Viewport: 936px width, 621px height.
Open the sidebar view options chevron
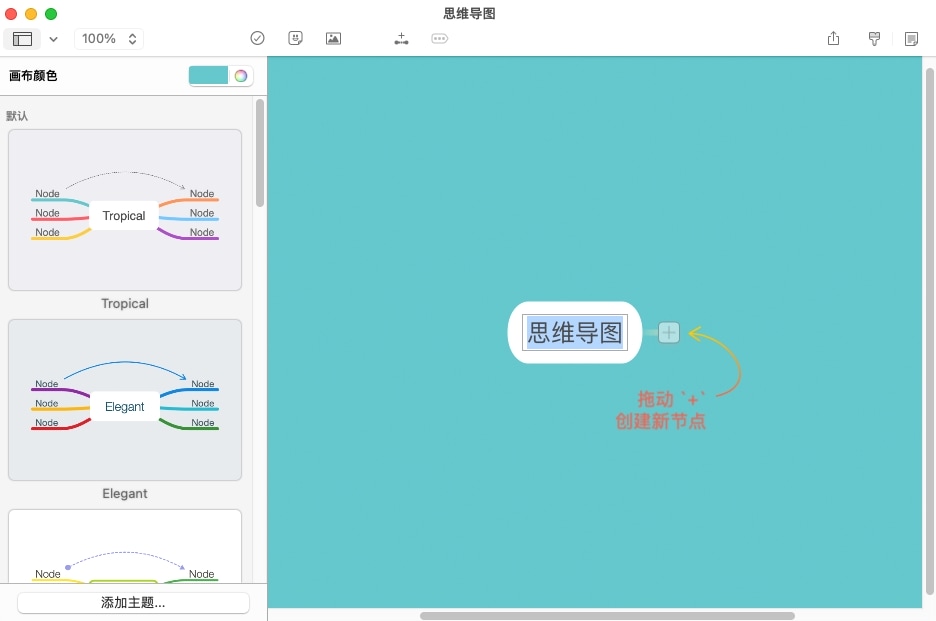point(54,39)
